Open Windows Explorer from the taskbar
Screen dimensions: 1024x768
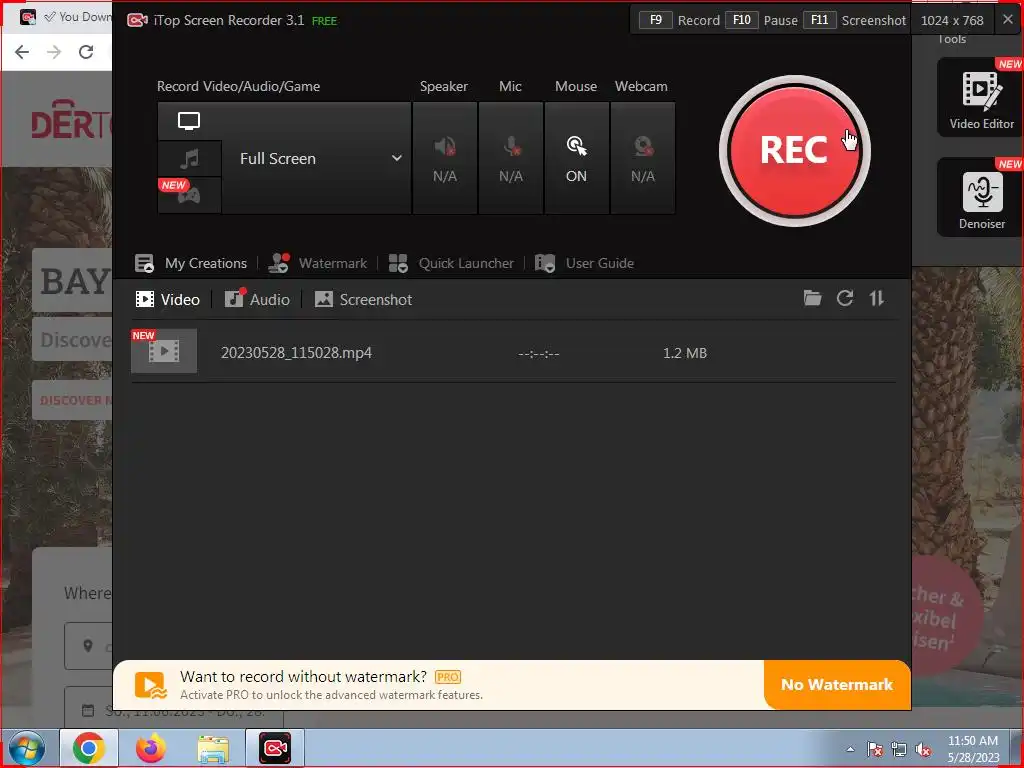(213, 749)
